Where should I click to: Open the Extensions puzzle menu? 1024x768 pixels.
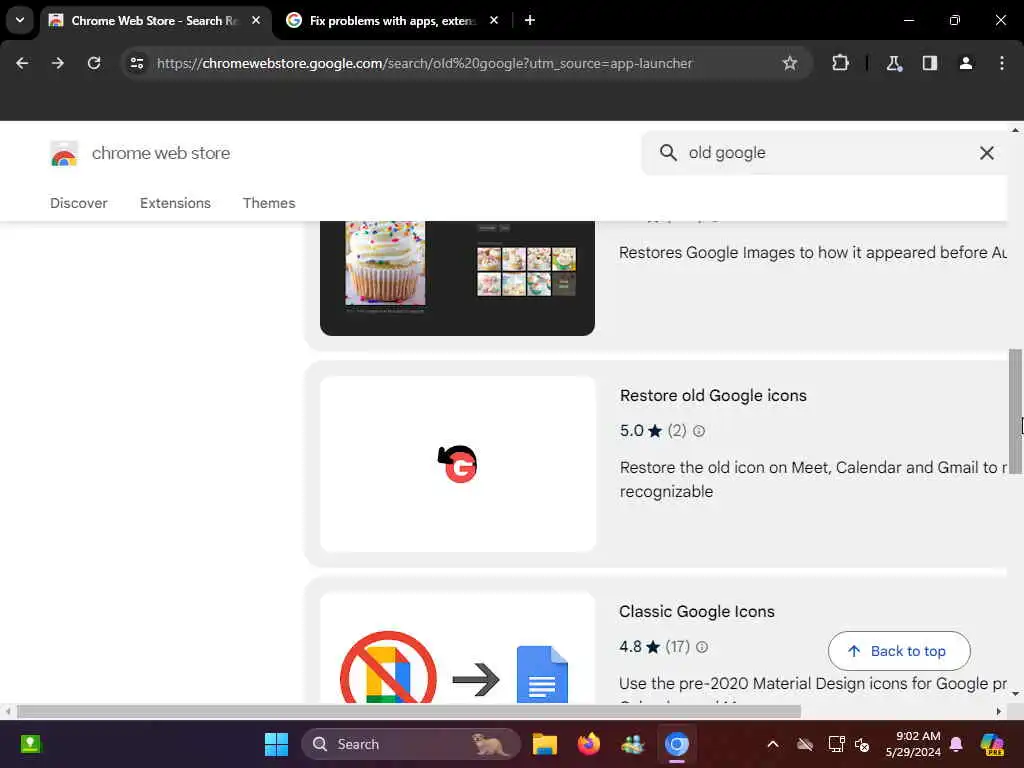840,63
